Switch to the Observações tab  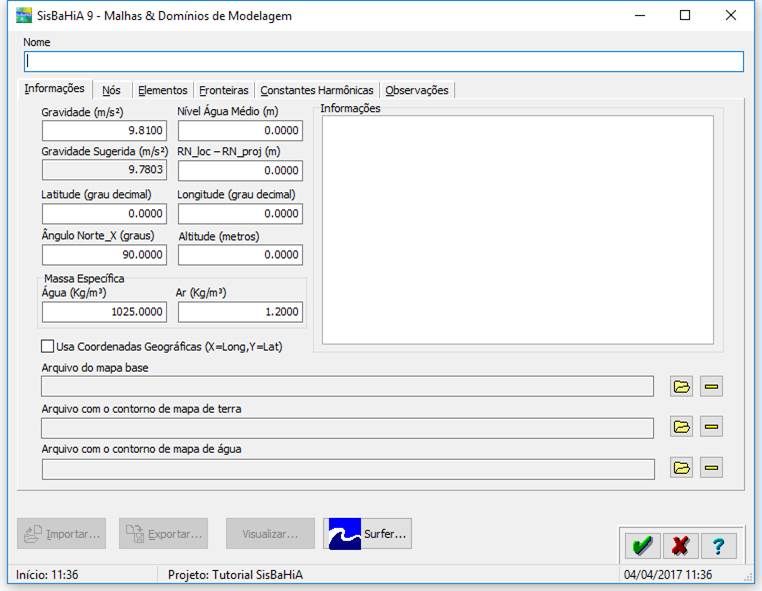click(417, 90)
